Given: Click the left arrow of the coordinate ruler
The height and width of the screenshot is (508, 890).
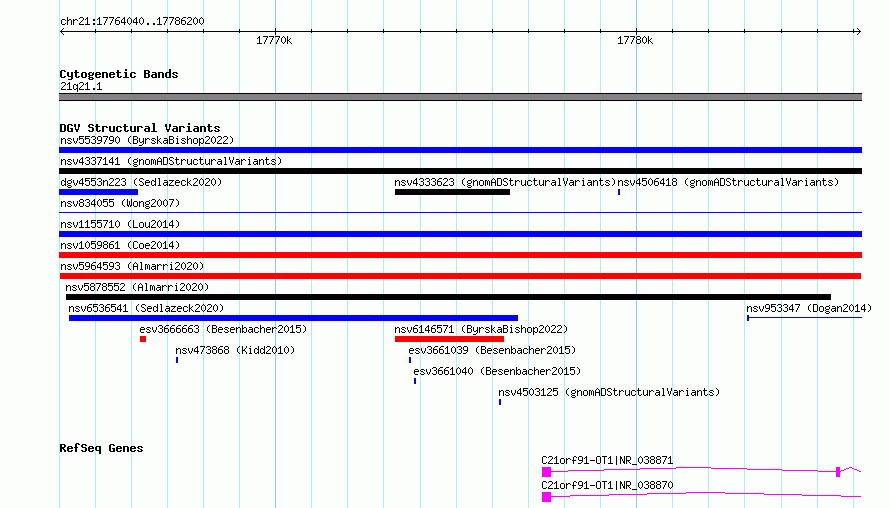Looking at the screenshot, I should tap(62, 31).
